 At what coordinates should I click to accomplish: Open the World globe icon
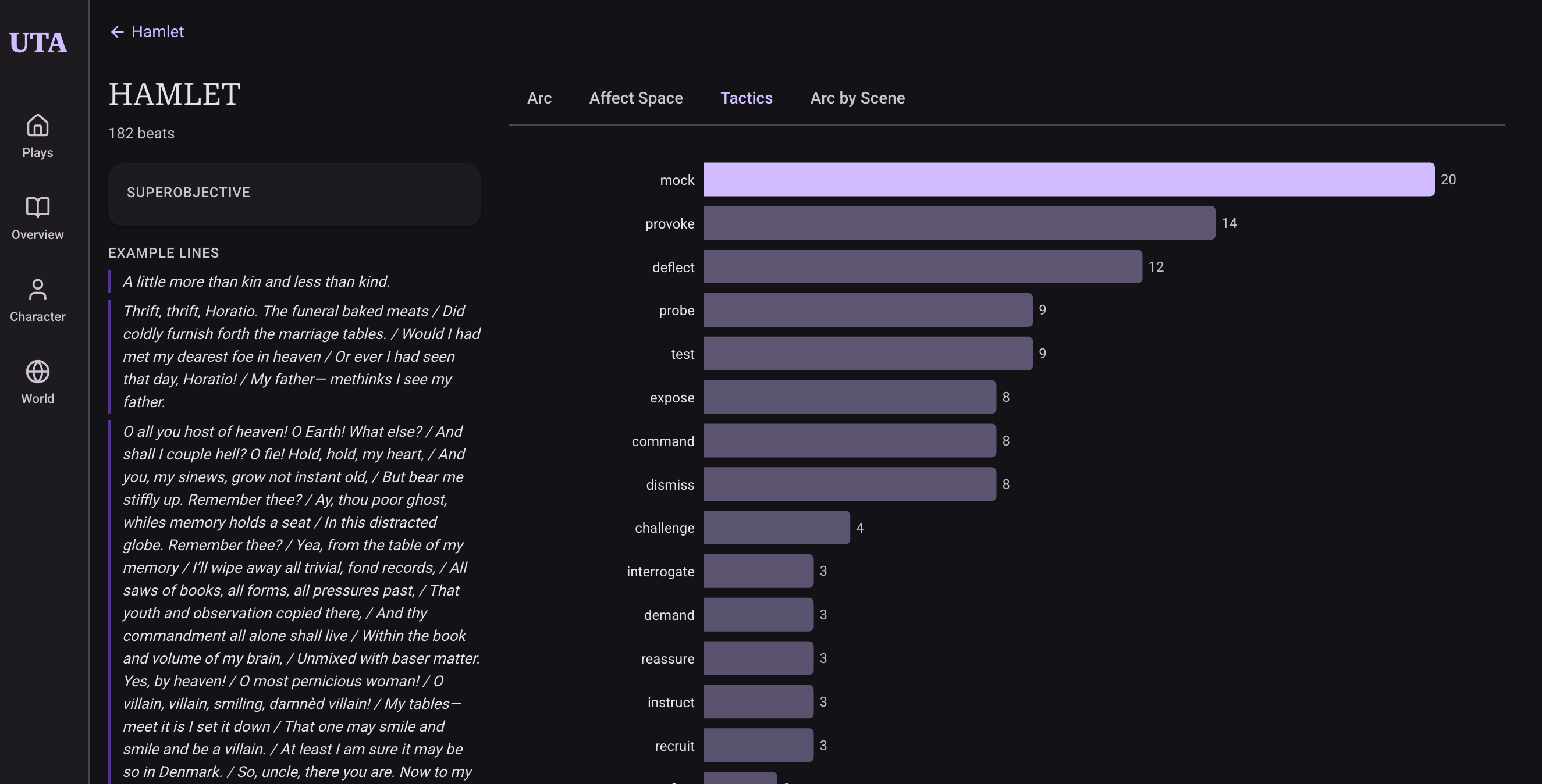(38, 372)
